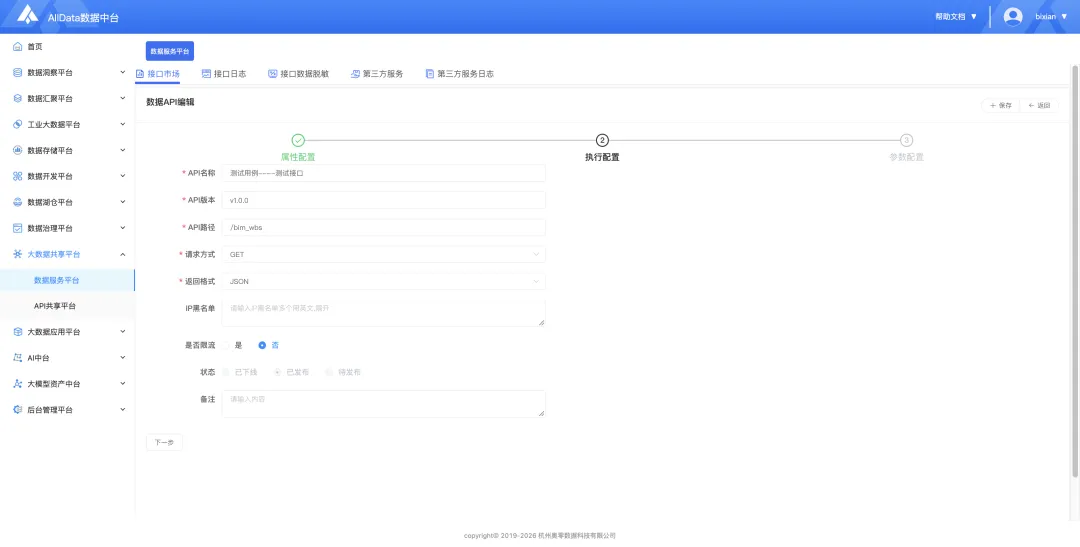Expand 数据洞察平台 chevron
The height and width of the screenshot is (547, 1080).
tap(123, 72)
